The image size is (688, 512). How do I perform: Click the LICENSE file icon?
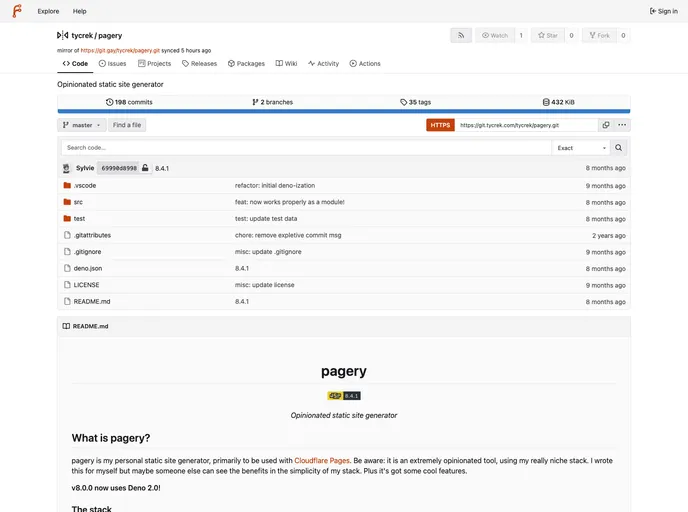(67, 285)
